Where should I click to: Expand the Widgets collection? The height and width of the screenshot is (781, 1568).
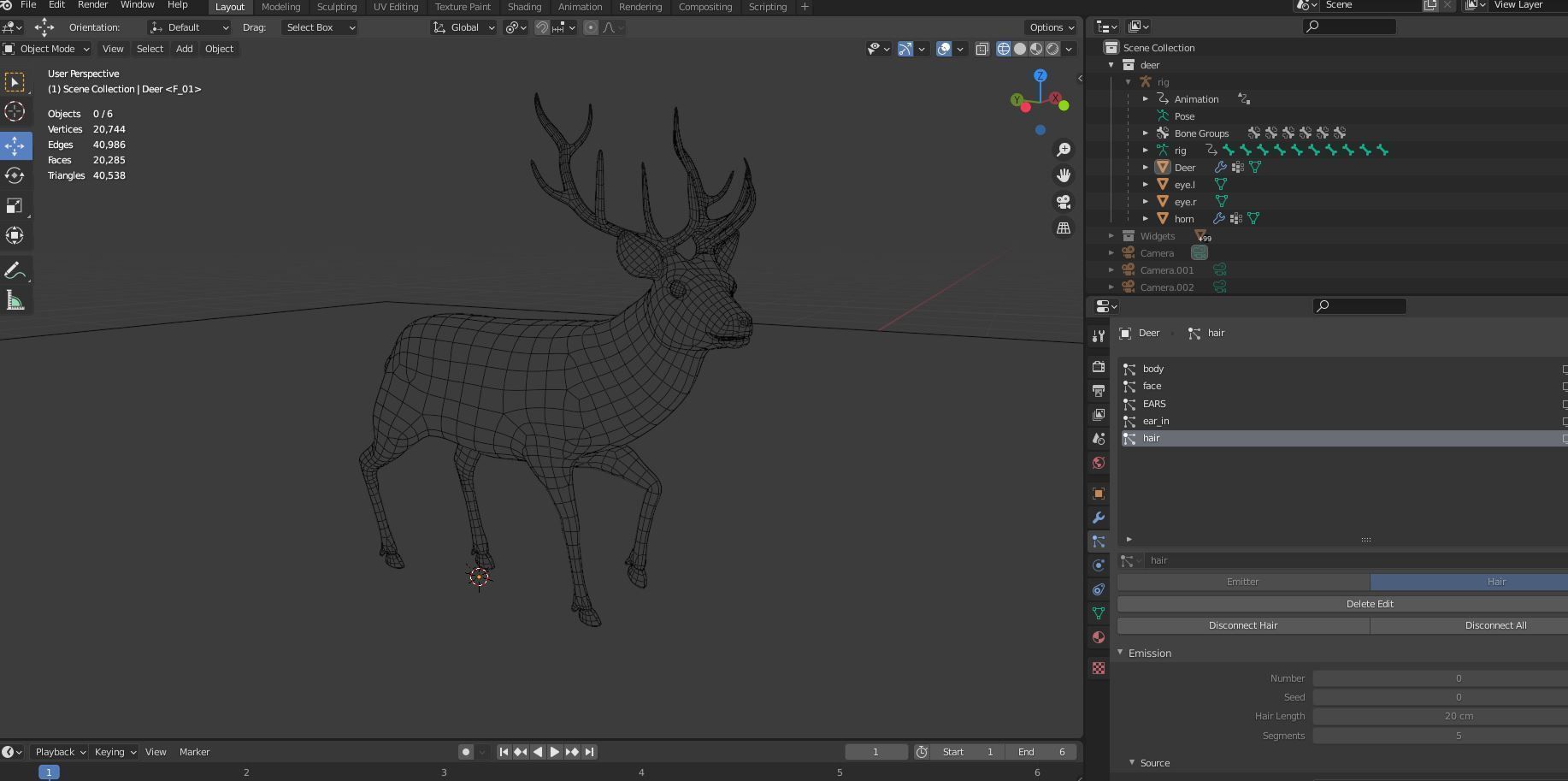1111,236
